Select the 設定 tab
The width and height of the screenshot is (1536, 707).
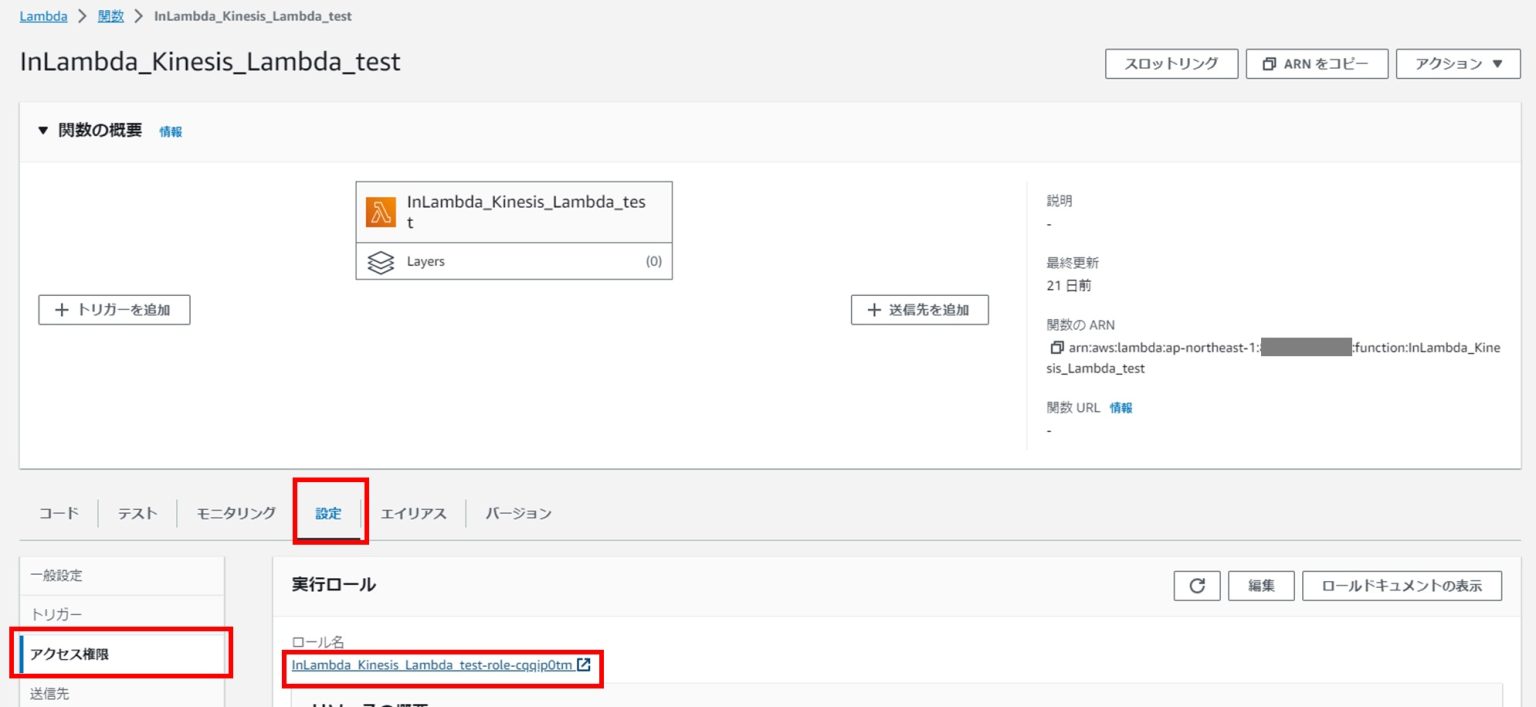[329, 513]
